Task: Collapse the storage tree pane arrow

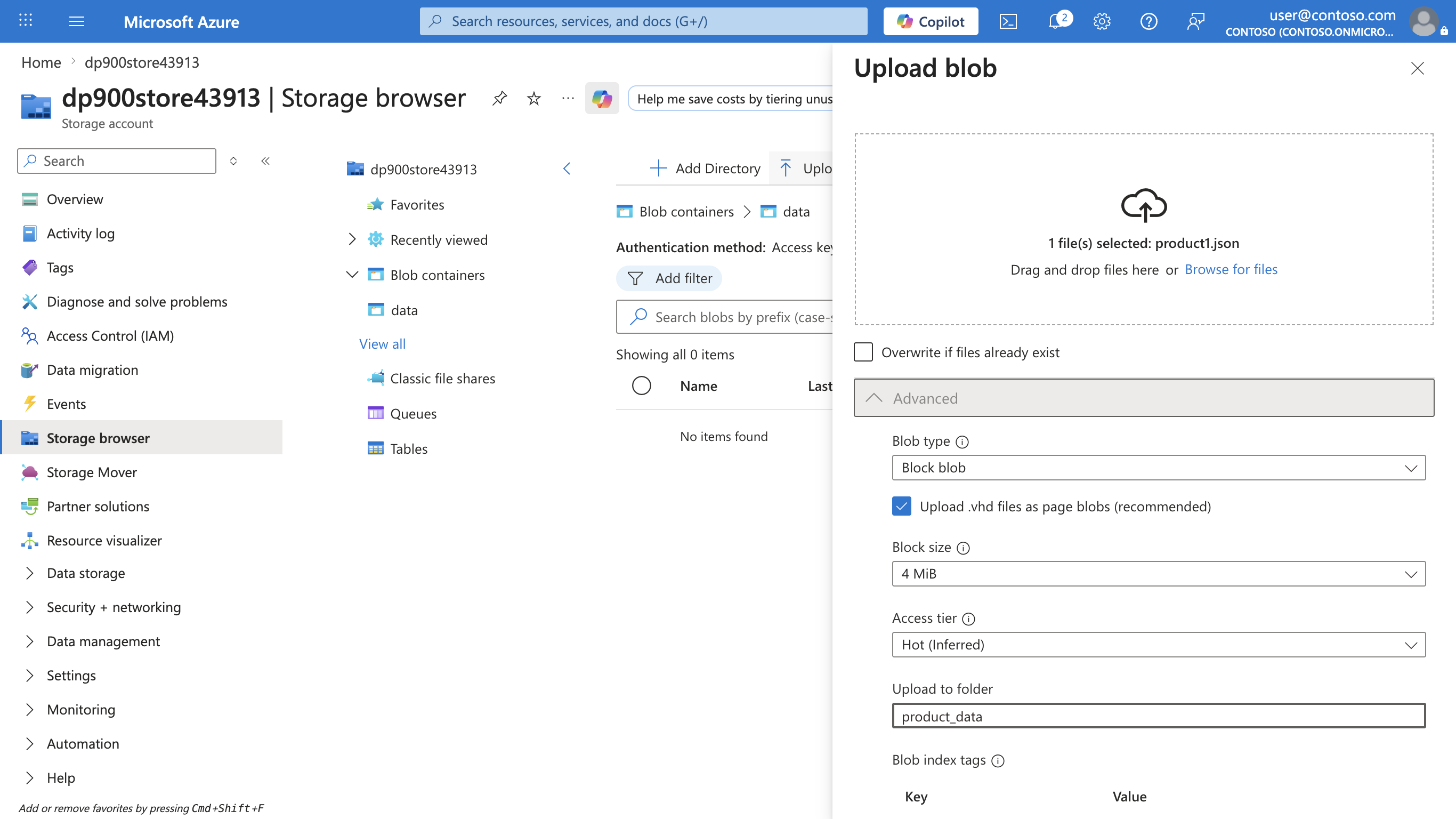Action: 567,168
